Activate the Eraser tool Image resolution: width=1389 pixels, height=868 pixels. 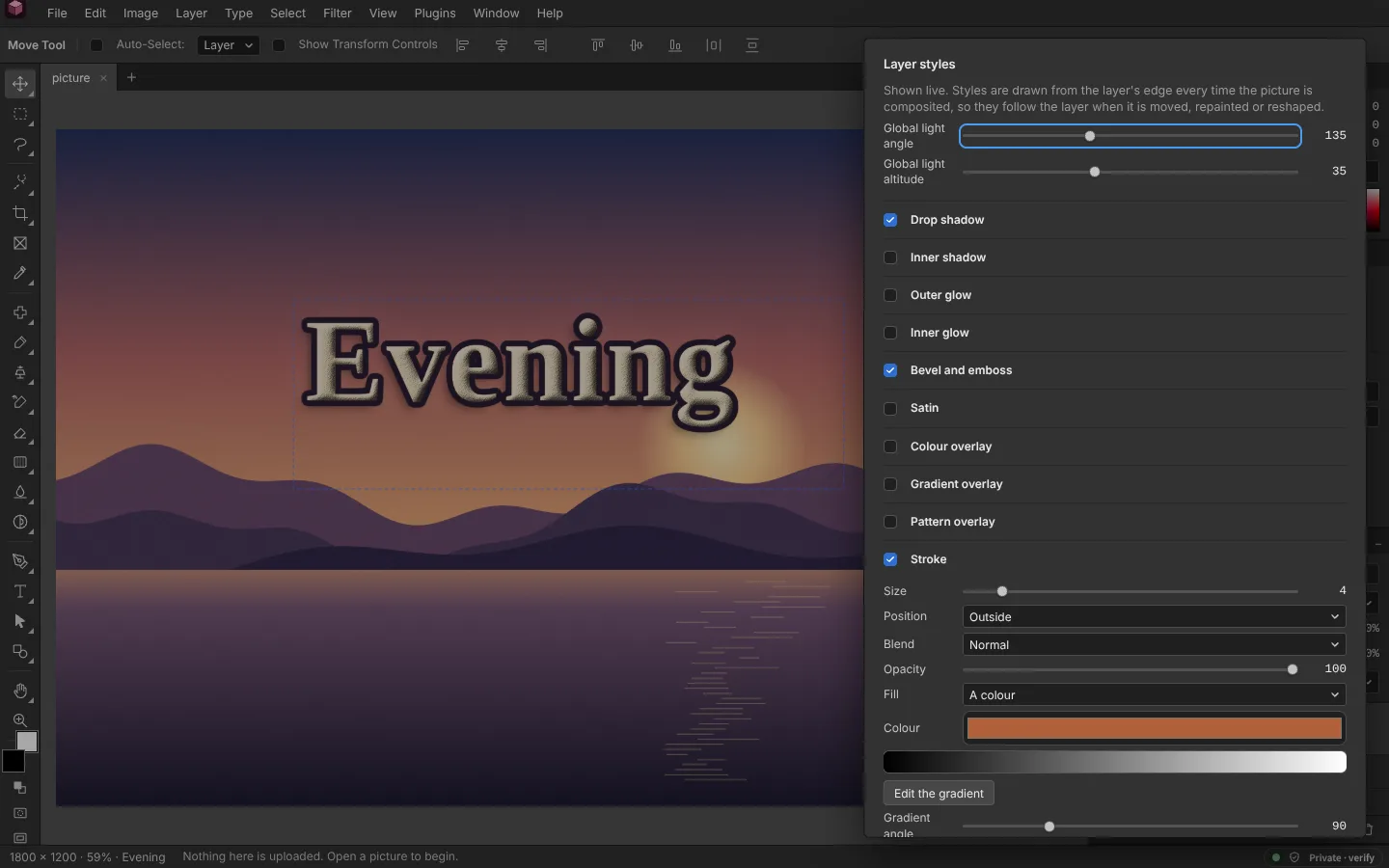[20, 434]
